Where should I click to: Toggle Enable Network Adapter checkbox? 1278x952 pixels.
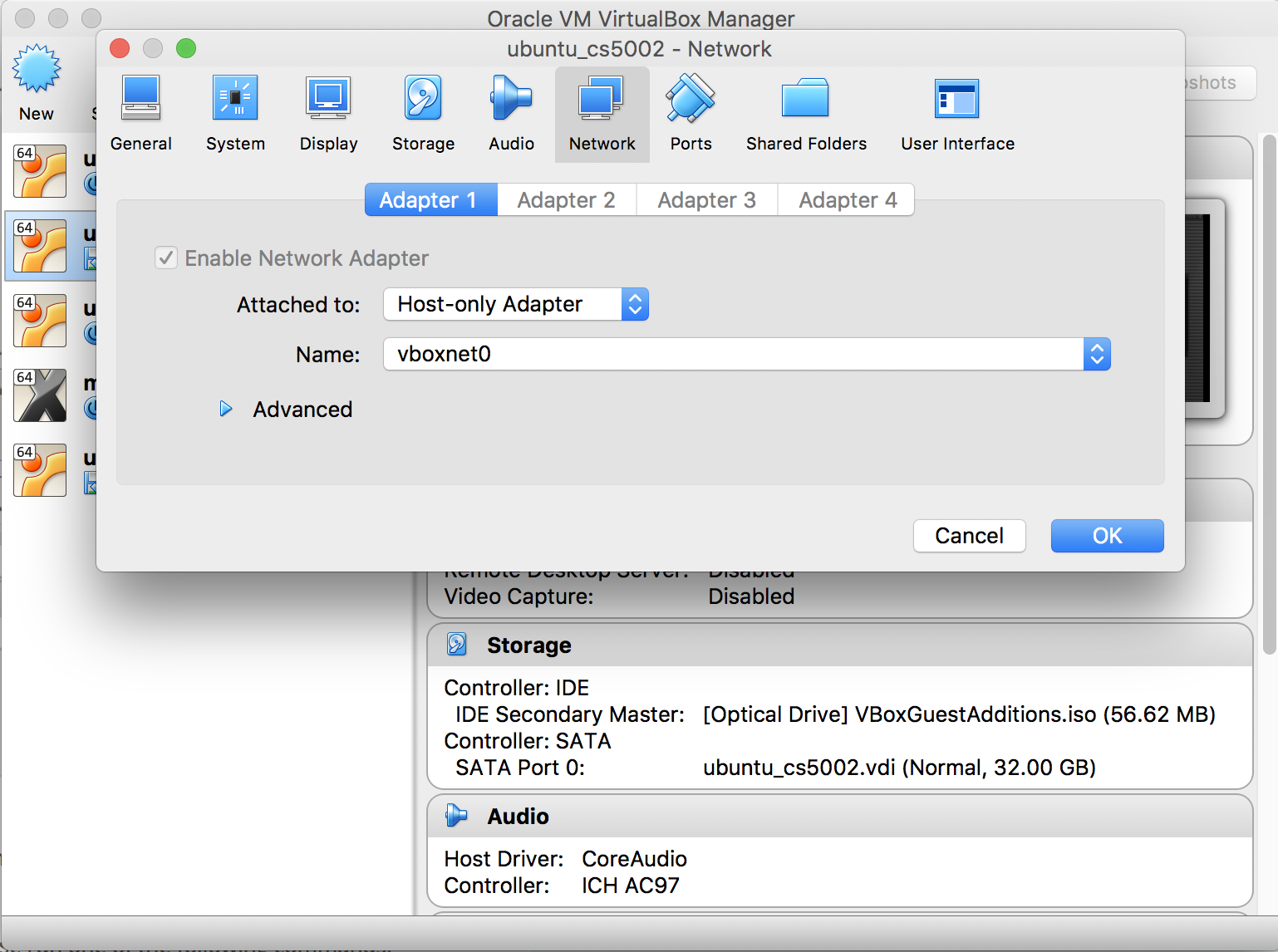click(x=166, y=258)
